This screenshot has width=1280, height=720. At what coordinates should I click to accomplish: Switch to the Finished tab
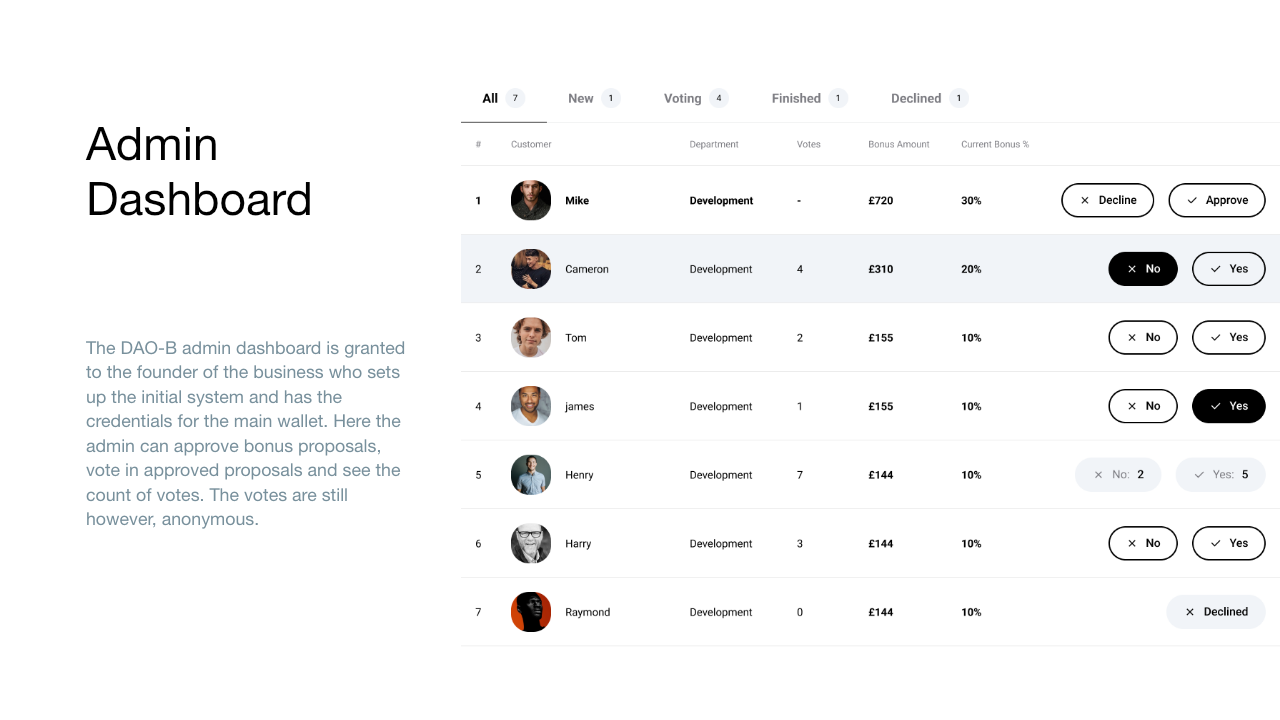pos(809,98)
